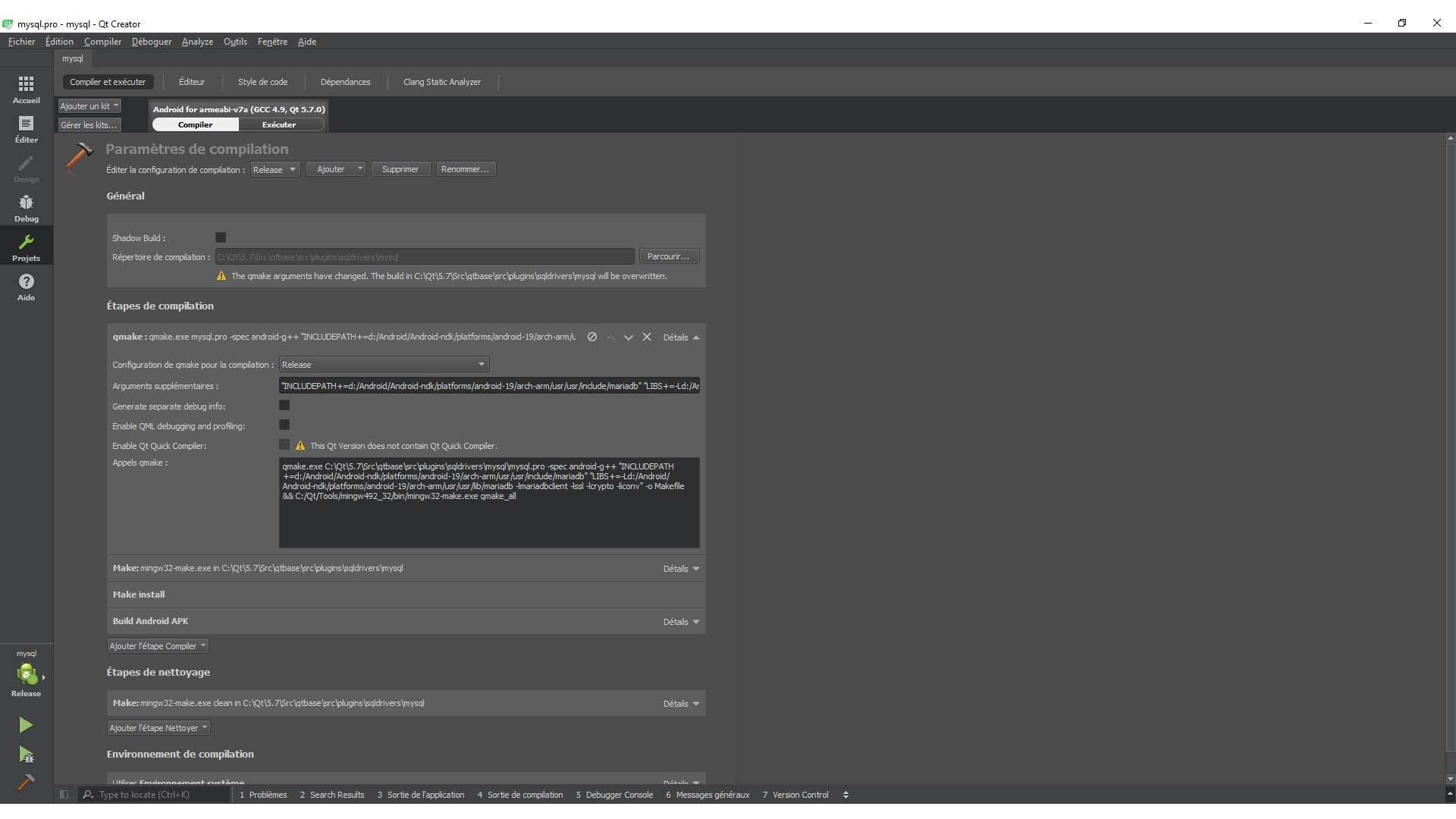Switch to Style de code tab
Viewport: 1456px width, 819px height.
[x=262, y=82]
